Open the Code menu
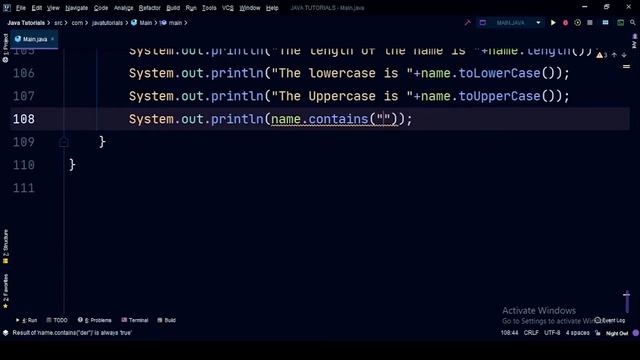 coord(101,8)
